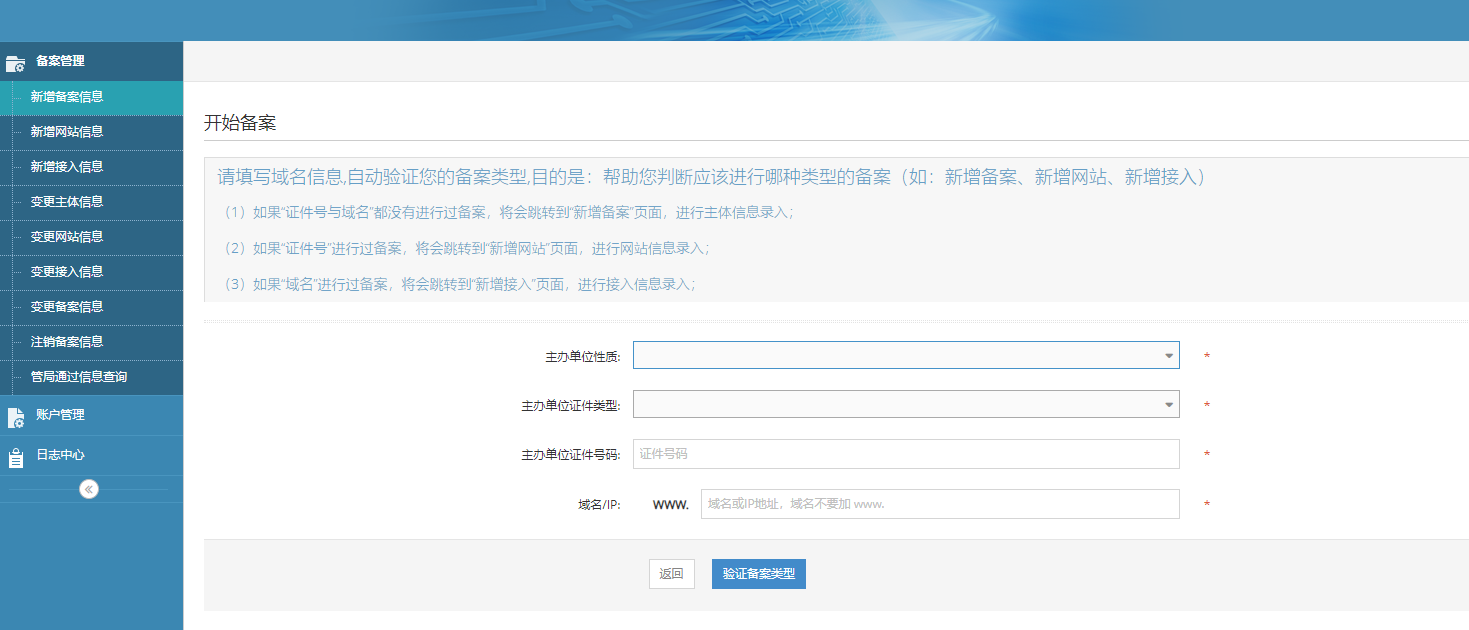The height and width of the screenshot is (630, 1469).
Task: Open 新增网站信息 menu item
Action: [x=91, y=132]
